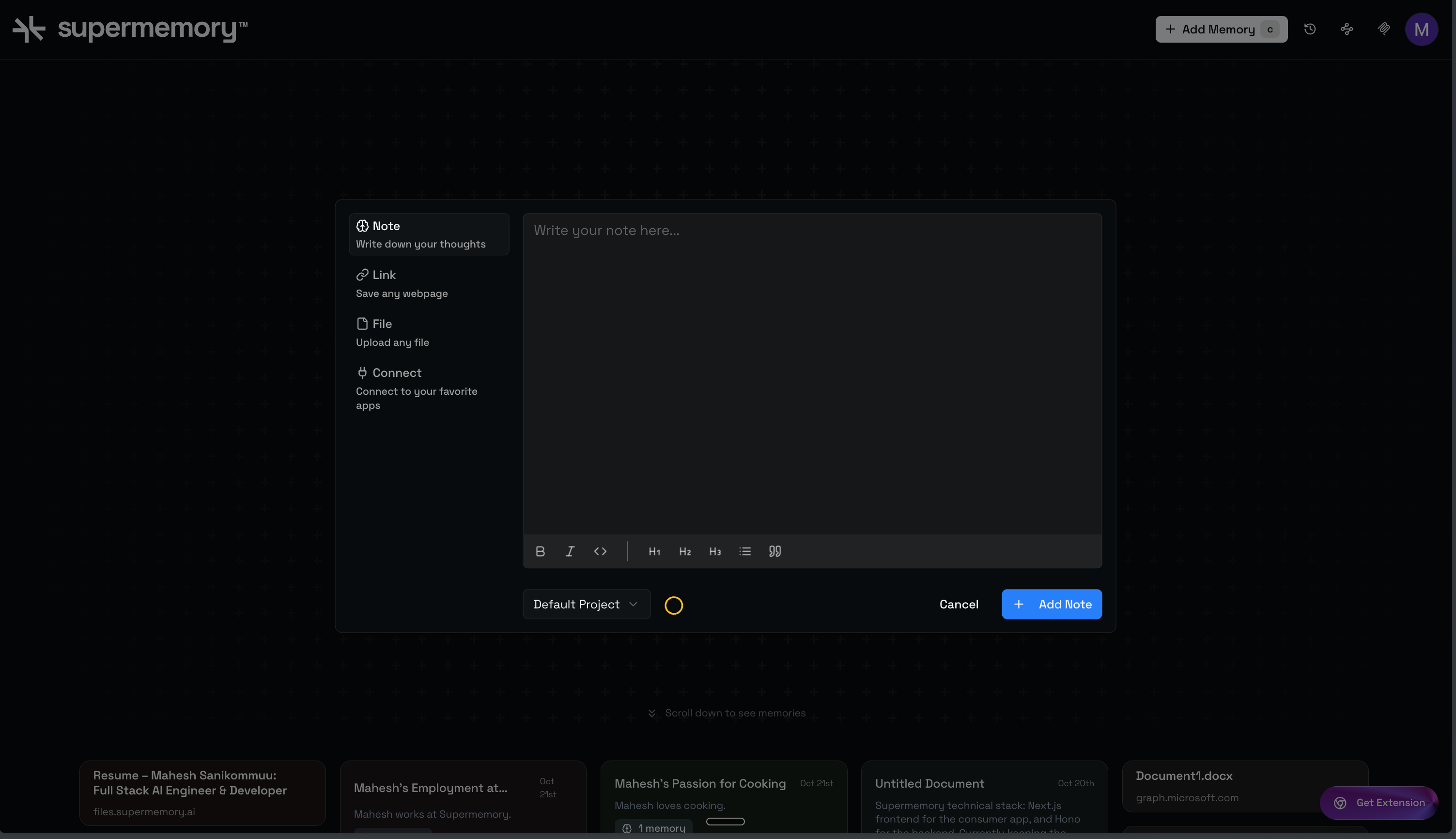This screenshot has height=839, width=1456.
Task: Cancel the note creation
Action: point(958,604)
